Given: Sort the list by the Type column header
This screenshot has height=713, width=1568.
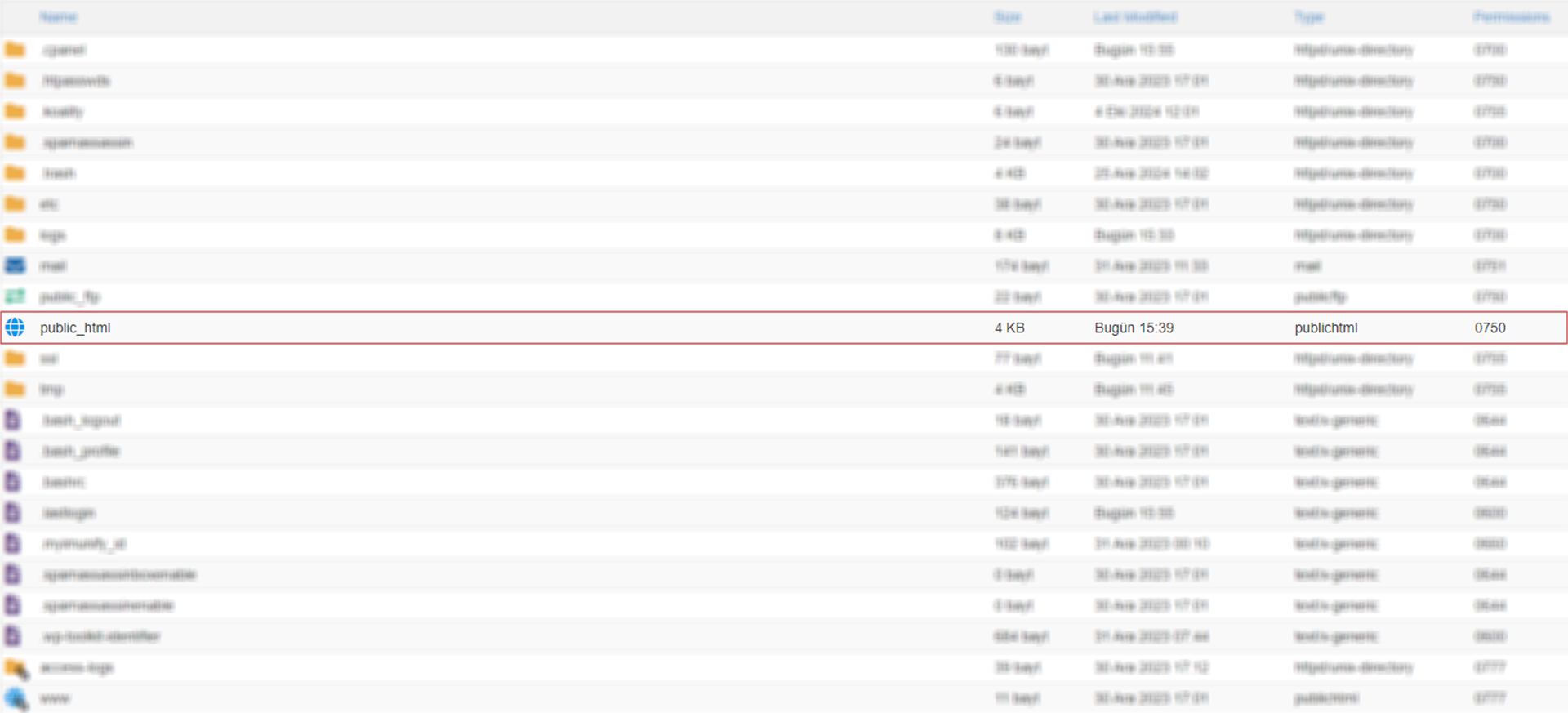Looking at the screenshot, I should click(x=1309, y=17).
